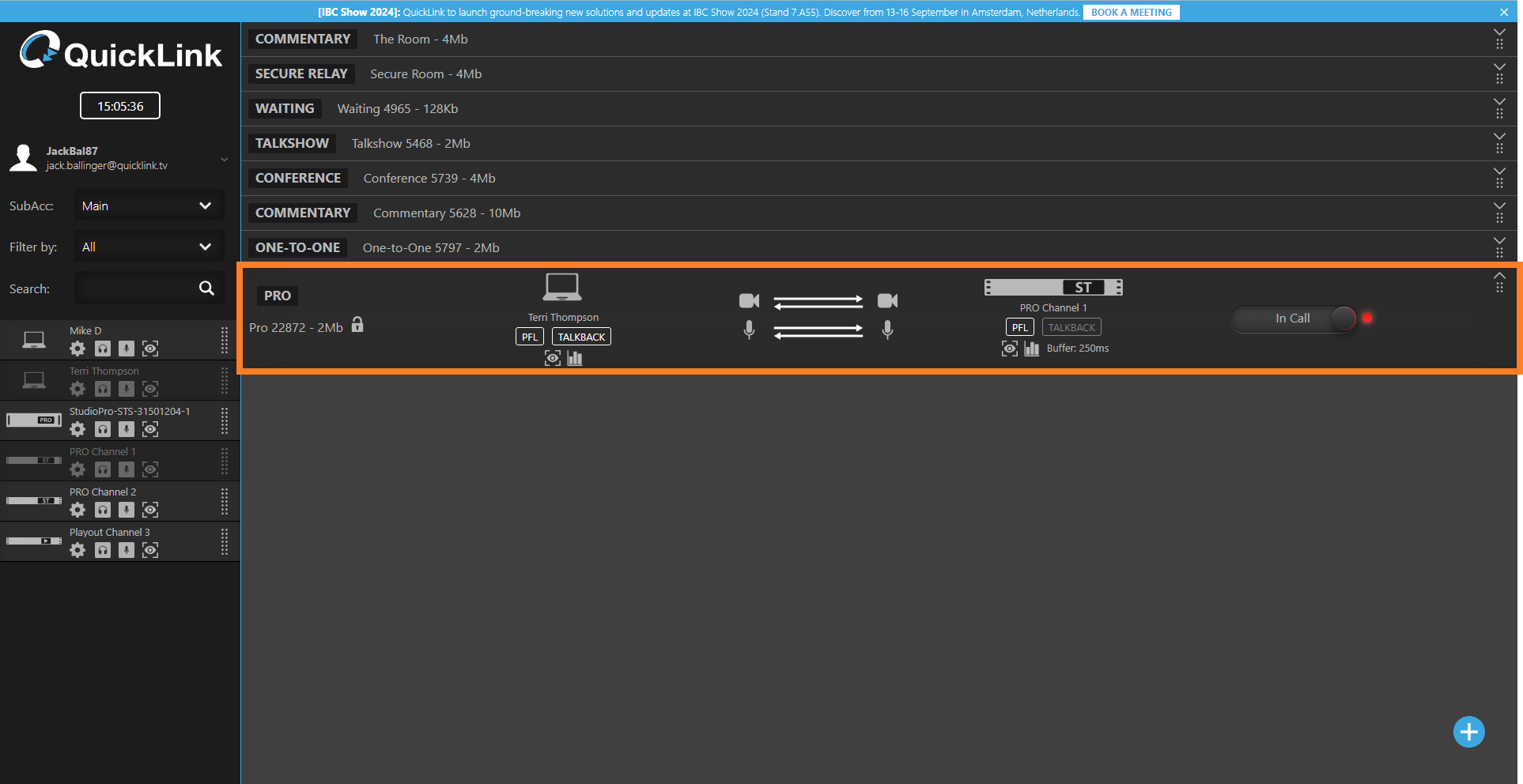Viewport: 1523px width, 784px height.
Task: Open the SubAcc Main dropdown
Action: 149,205
